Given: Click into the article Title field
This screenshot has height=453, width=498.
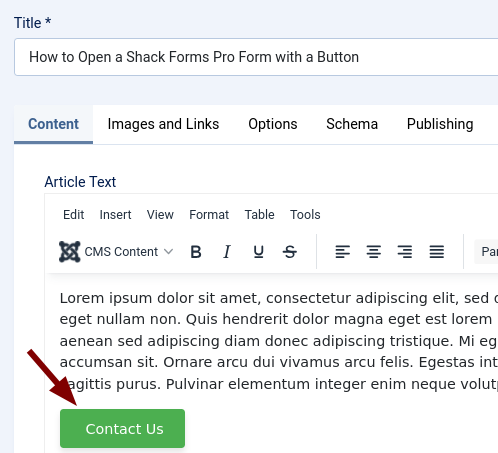Looking at the screenshot, I should (x=256, y=57).
